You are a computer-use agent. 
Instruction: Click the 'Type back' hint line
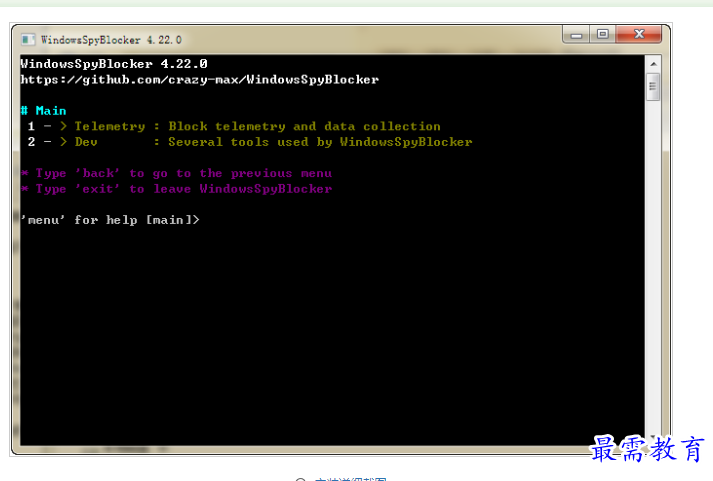176,173
